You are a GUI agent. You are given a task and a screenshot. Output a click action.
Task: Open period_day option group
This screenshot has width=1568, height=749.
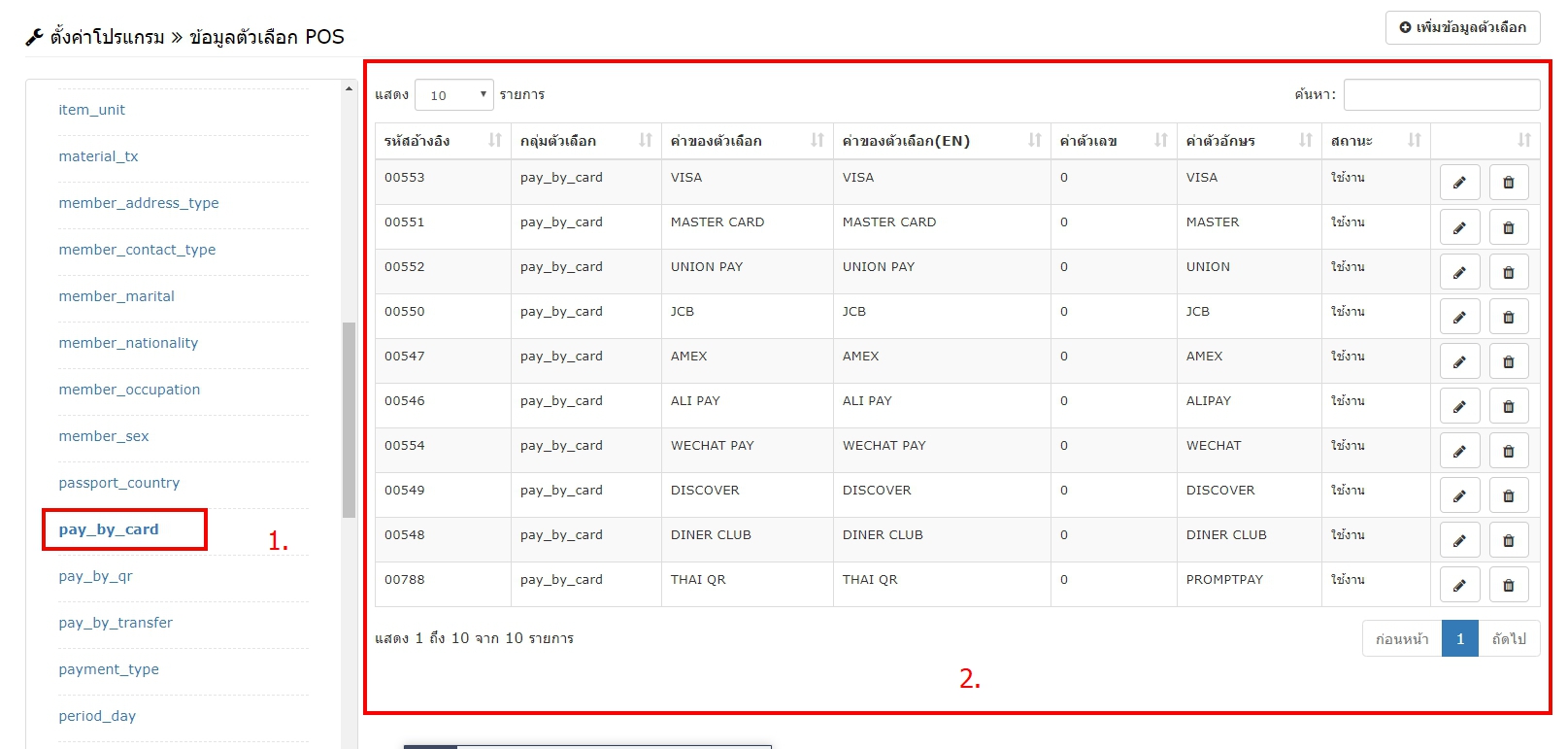pyautogui.click(x=97, y=716)
